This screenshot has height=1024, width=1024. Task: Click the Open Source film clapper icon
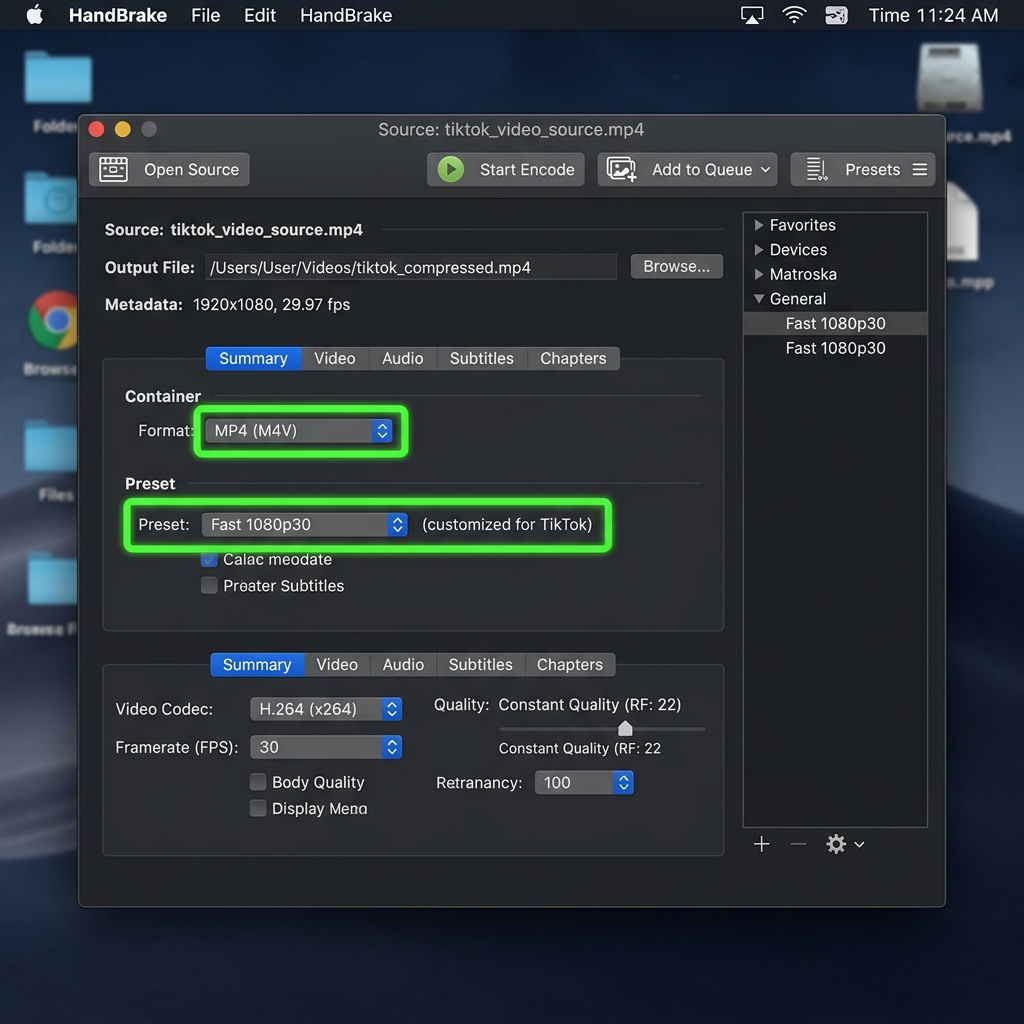click(x=114, y=169)
